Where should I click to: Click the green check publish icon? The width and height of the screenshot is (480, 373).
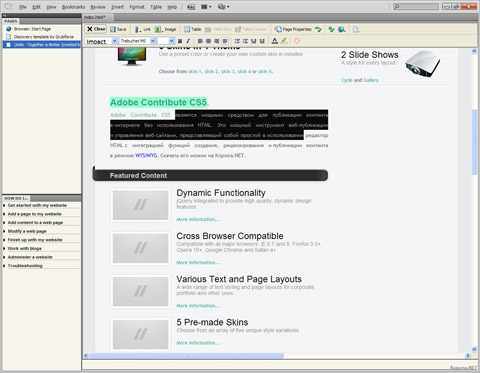click(x=331, y=29)
